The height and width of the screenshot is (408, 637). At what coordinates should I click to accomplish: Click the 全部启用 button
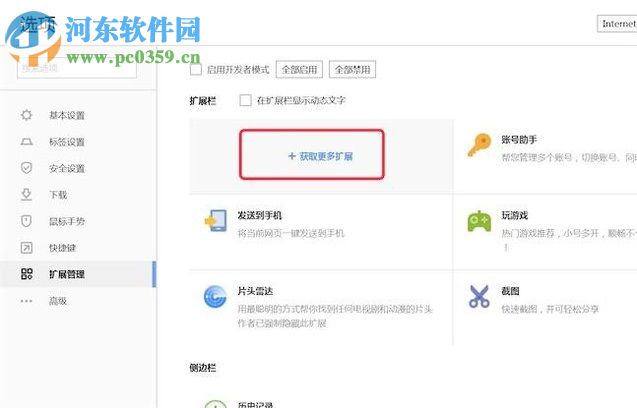point(299,69)
